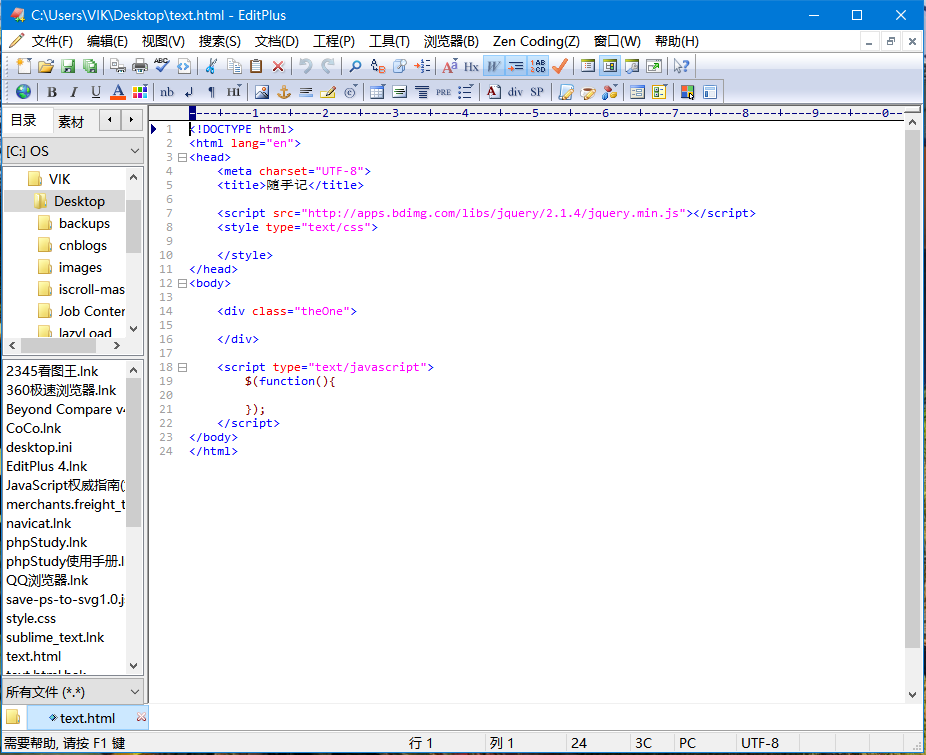
Task: Toggle the output window button
Action: pos(631,66)
